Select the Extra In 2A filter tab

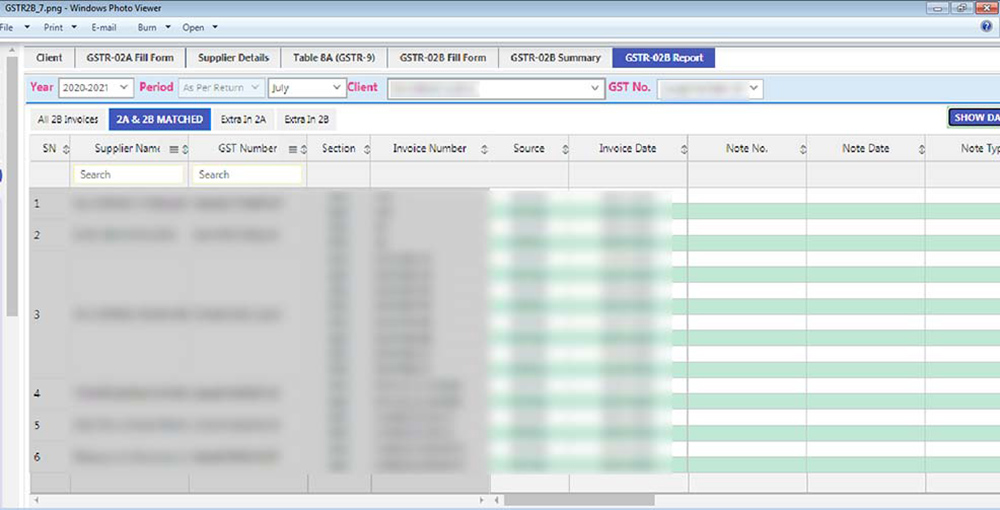pyautogui.click(x=244, y=120)
